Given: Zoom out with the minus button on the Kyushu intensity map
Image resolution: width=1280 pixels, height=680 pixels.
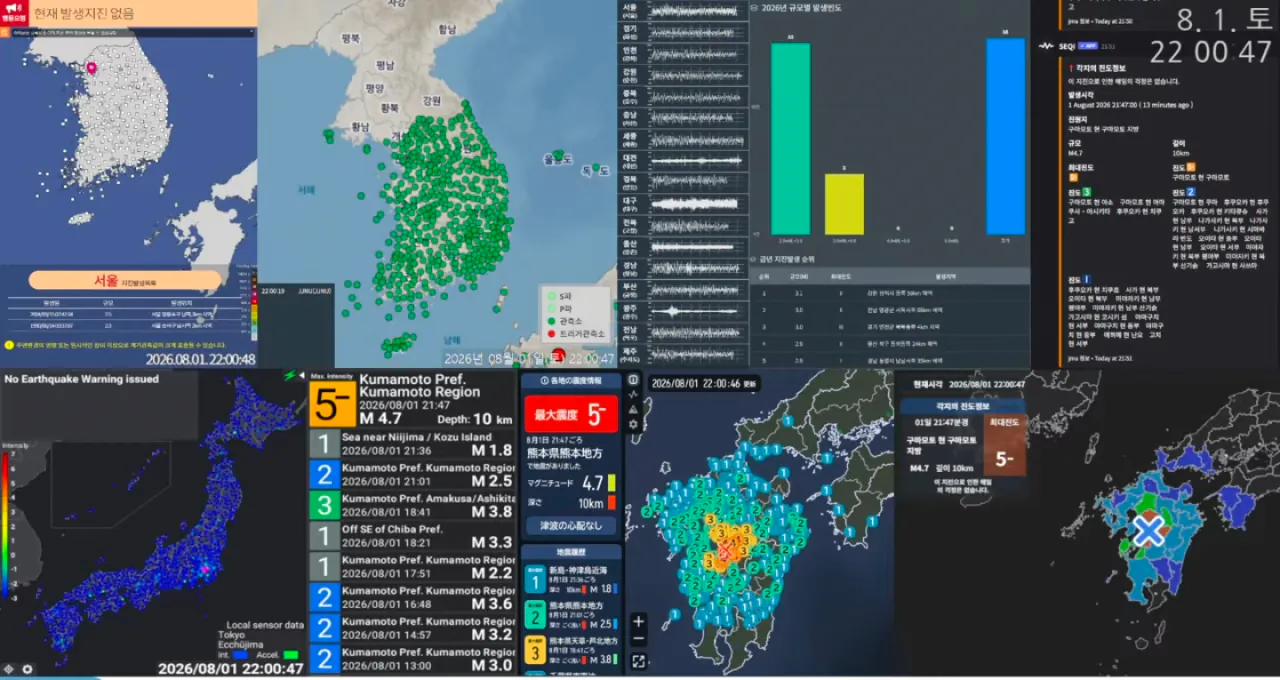Looking at the screenshot, I should [x=639, y=639].
